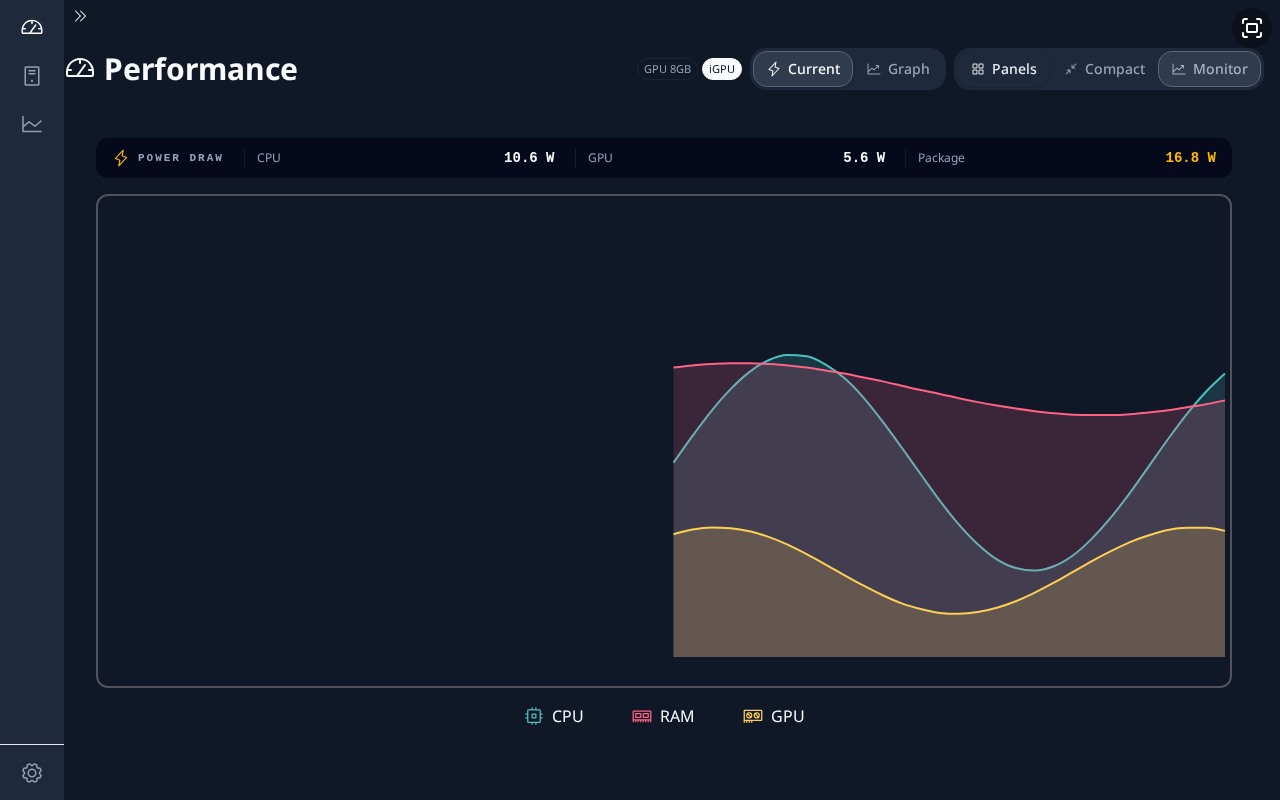Click CPU power value 10.6 W
The height and width of the screenshot is (800, 1280).
point(529,158)
